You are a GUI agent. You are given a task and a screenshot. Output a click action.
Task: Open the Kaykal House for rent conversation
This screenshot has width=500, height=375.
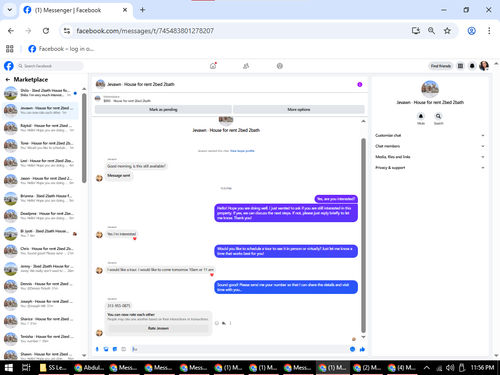pos(41,128)
